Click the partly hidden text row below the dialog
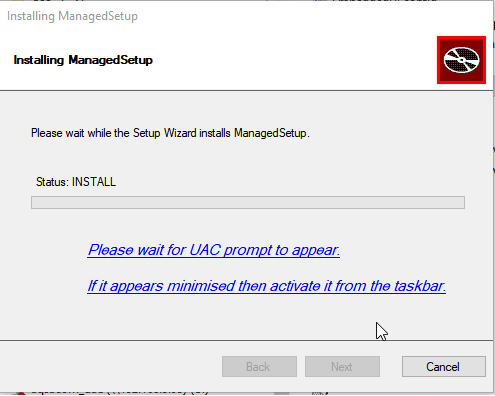This screenshot has width=495, height=396. click(x=120, y=393)
